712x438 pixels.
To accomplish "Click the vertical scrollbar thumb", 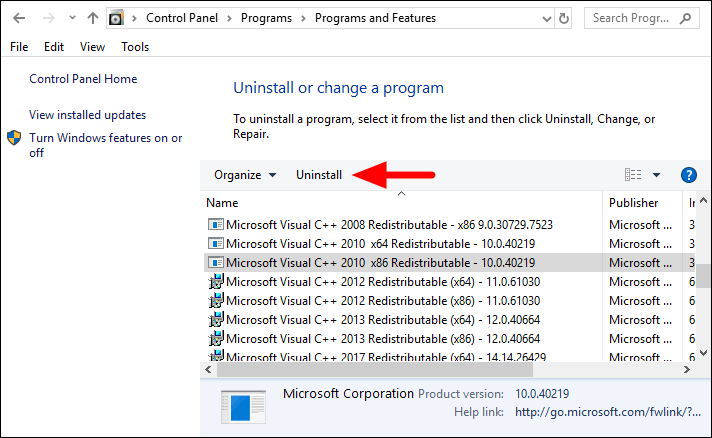I will point(703,276).
